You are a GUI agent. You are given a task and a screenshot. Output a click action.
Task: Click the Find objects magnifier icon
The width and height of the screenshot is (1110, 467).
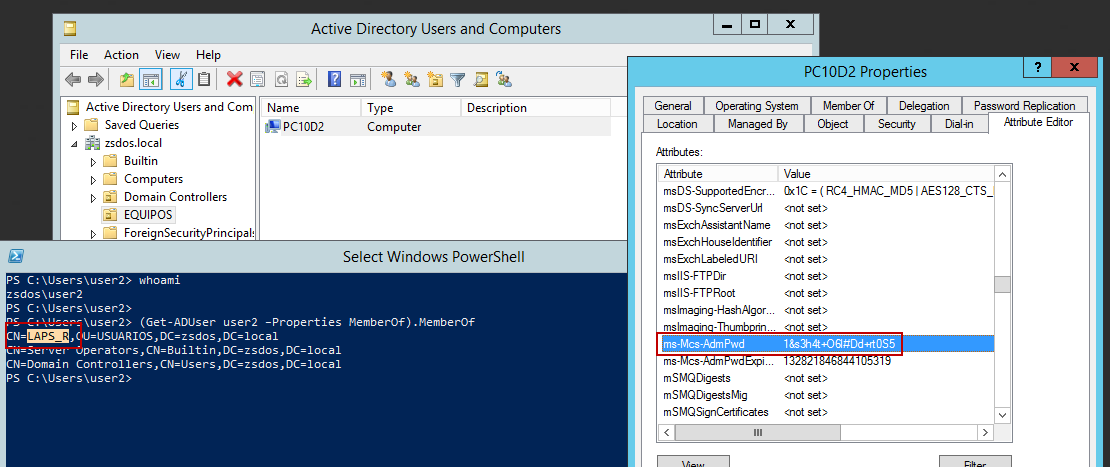481,79
